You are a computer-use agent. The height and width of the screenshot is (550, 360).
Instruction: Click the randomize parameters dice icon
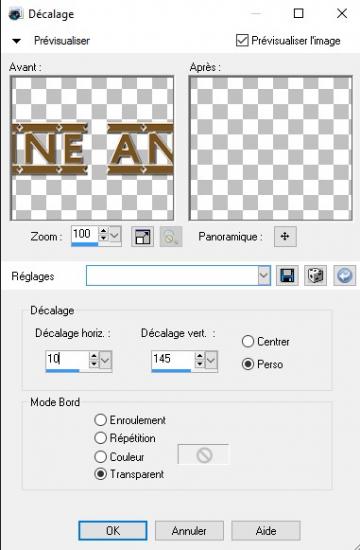coord(315,275)
